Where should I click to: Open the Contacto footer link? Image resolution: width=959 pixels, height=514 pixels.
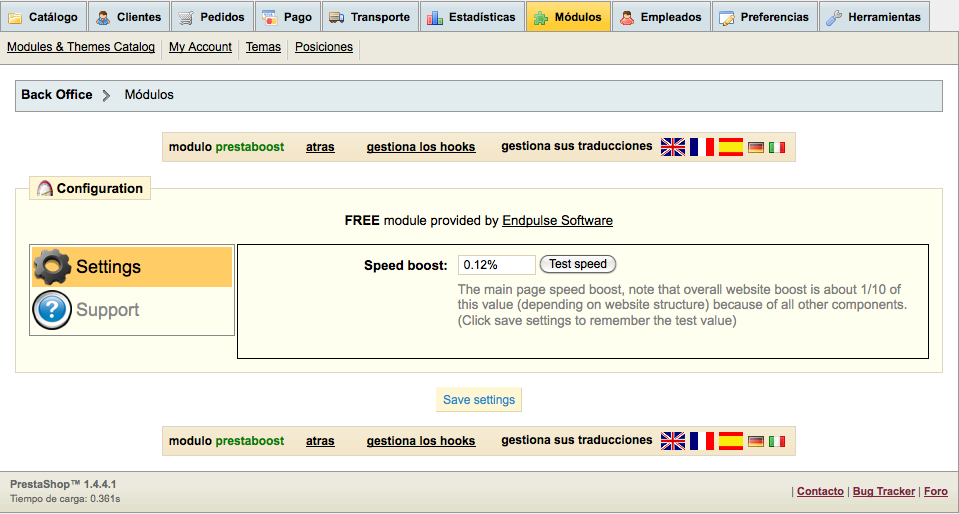[820, 491]
